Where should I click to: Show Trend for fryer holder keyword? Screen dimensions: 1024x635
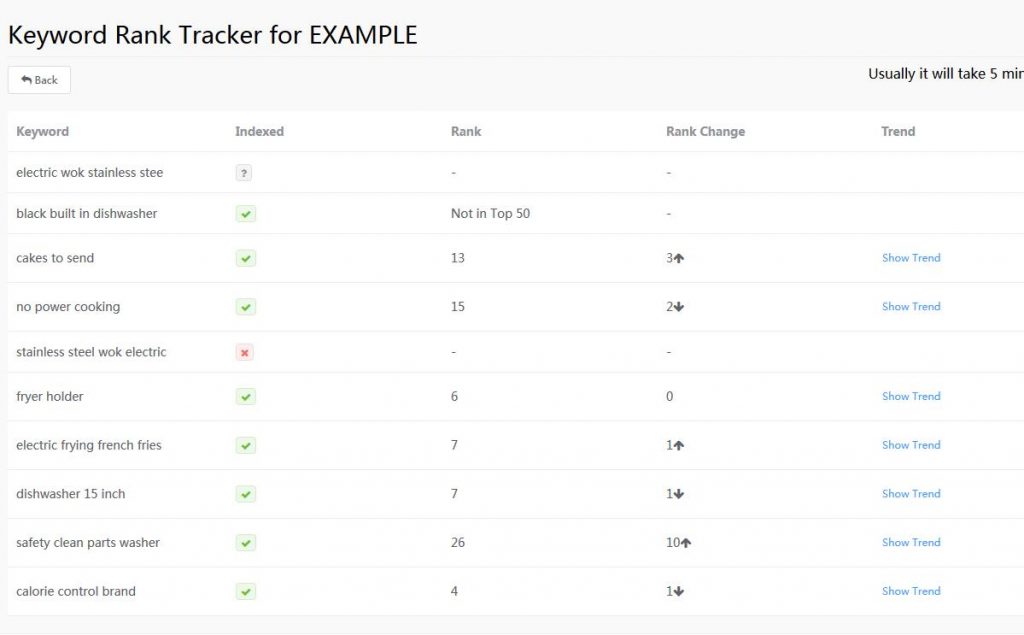[x=911, y=397]
